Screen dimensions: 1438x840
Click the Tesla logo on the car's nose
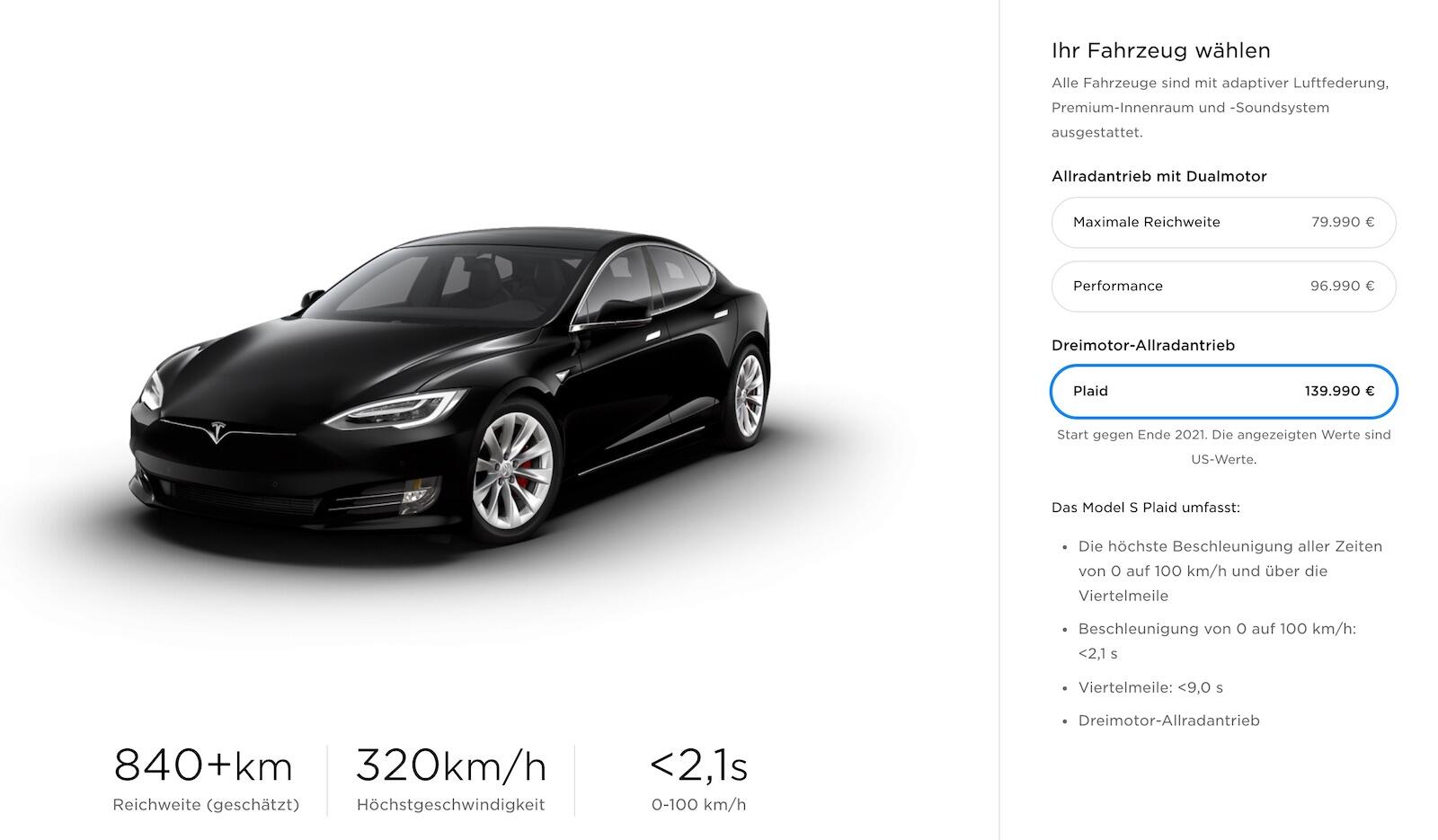point(216,432)
